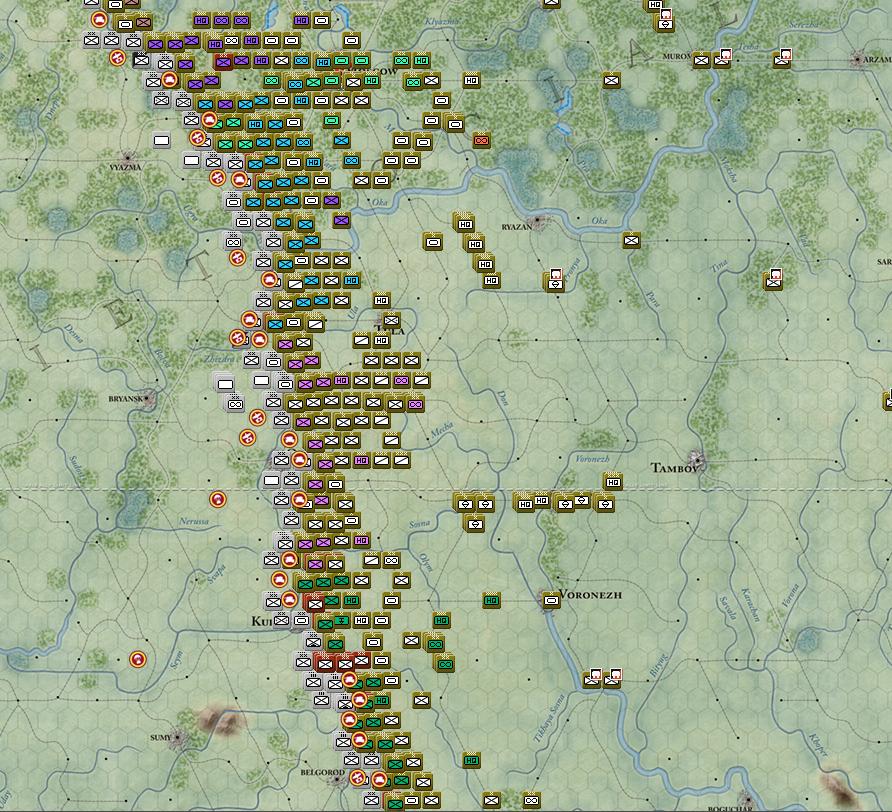The image size is (892, 812).
Task: Select the flagged airborne counter at the top edge
Action: tap(665, 22)
